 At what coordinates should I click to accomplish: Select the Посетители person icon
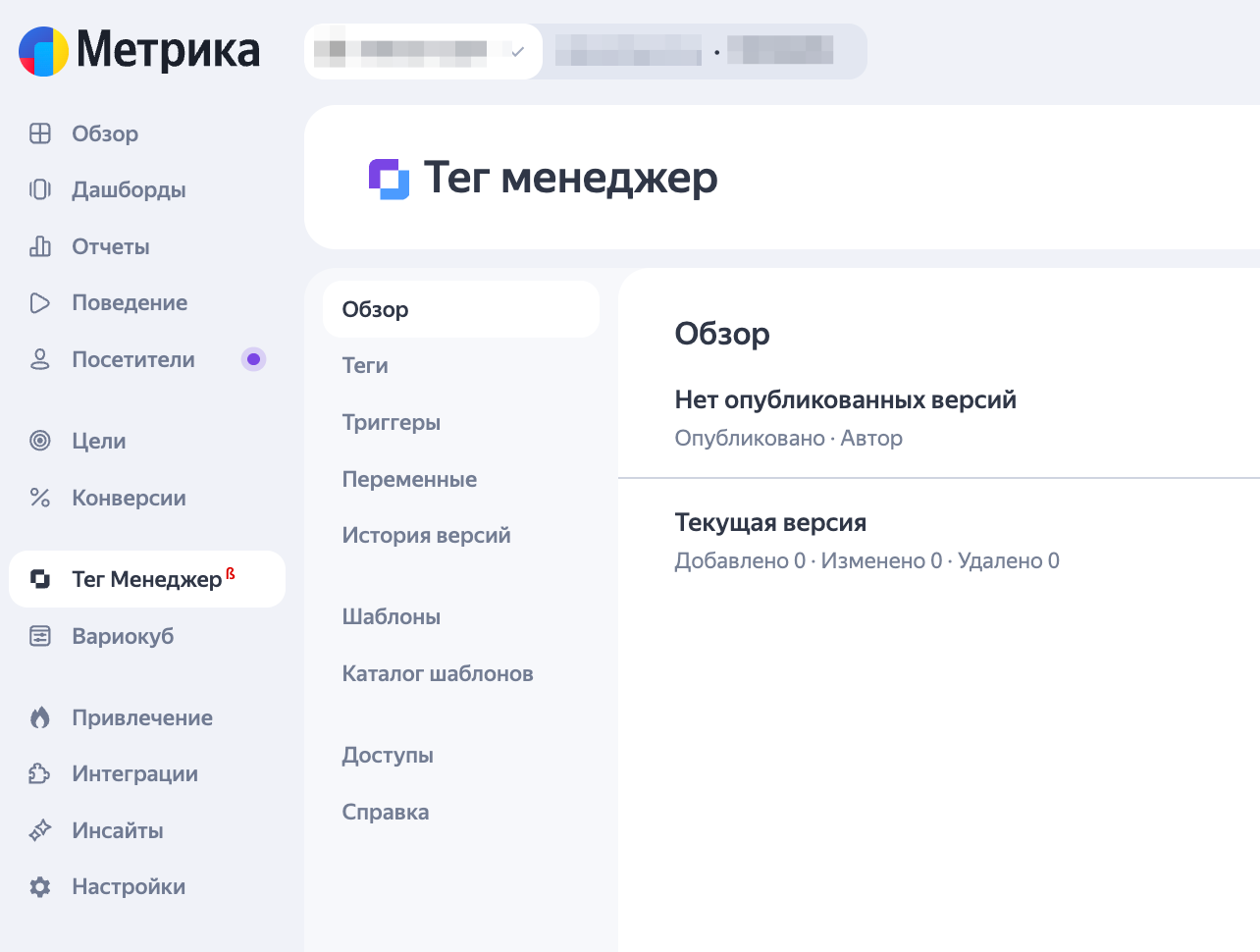coord(40,359)
